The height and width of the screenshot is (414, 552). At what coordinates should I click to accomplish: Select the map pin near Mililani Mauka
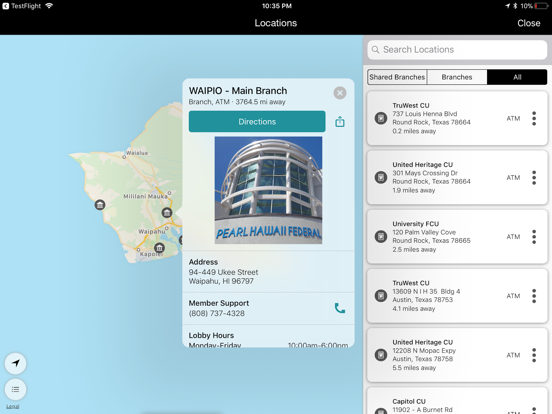(x=167, y=212)
